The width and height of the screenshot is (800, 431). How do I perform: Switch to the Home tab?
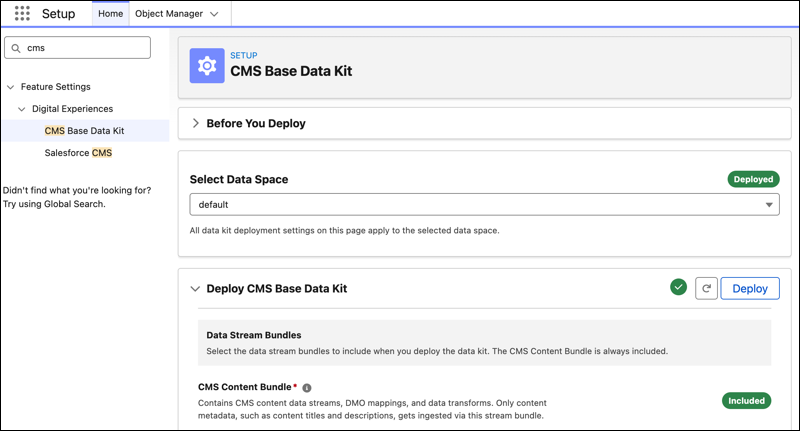point(110,14)
